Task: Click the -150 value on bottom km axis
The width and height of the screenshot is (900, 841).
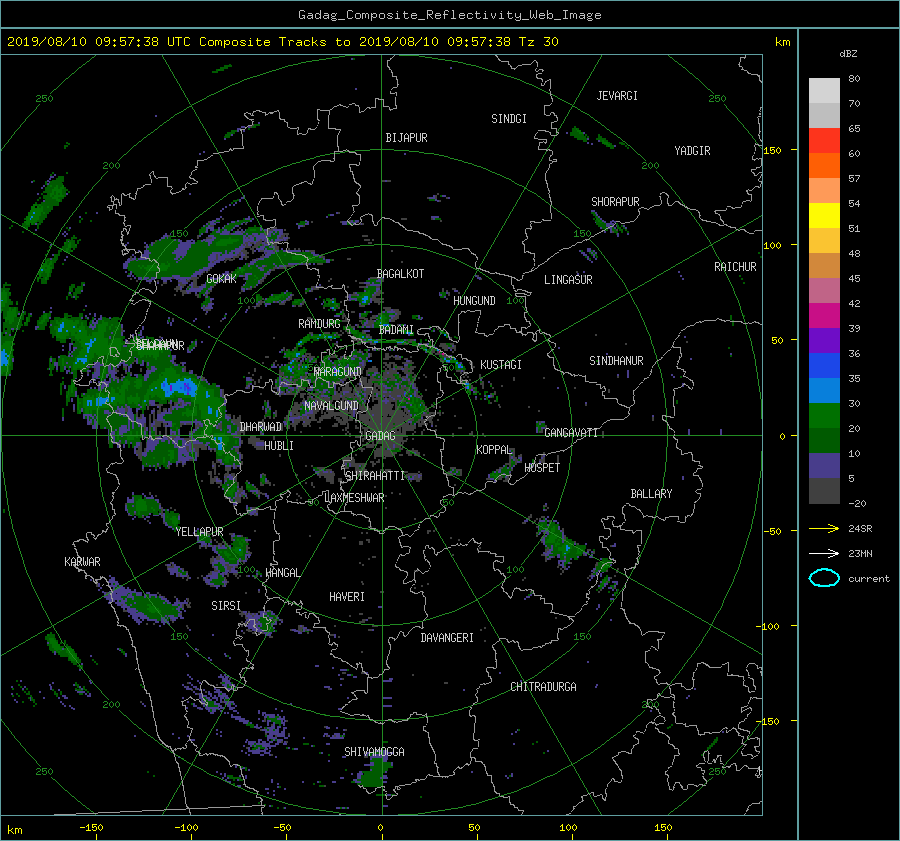Action: click(91, 828)
